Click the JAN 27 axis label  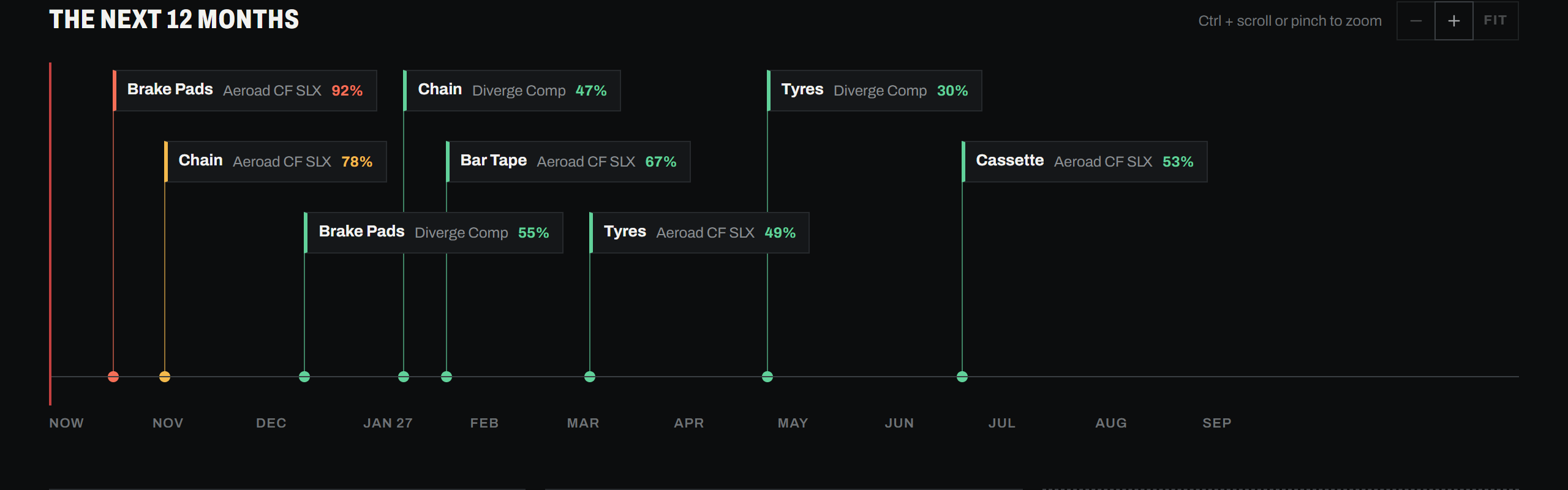tap(388, 423)
